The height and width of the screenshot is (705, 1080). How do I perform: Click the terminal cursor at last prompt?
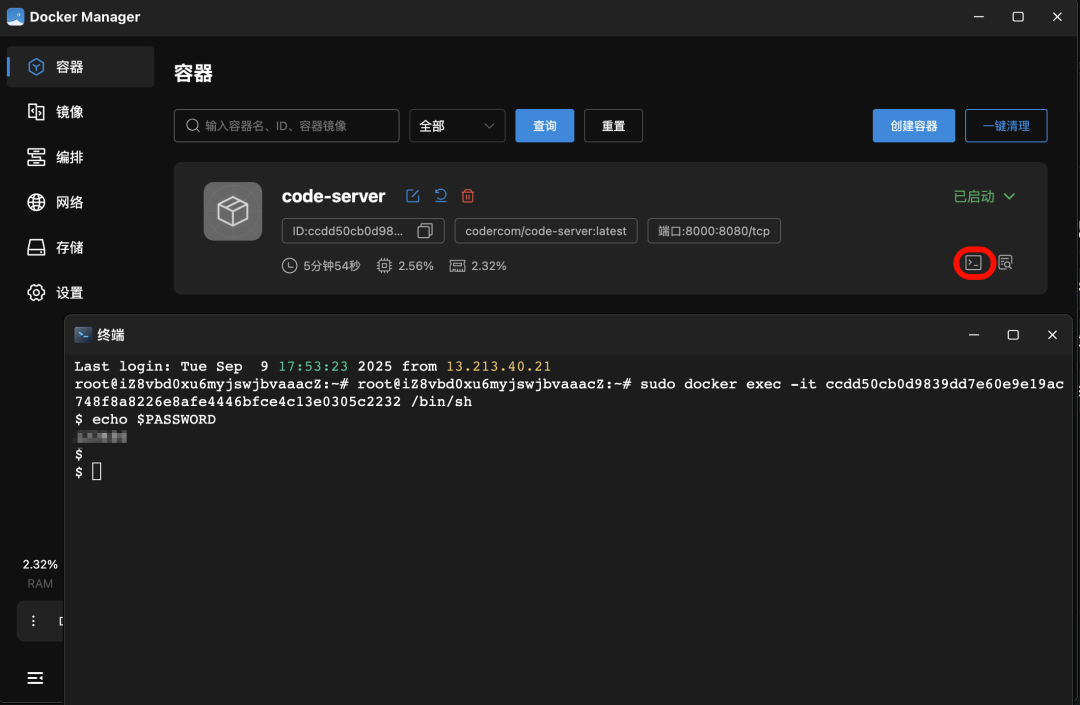96,472
